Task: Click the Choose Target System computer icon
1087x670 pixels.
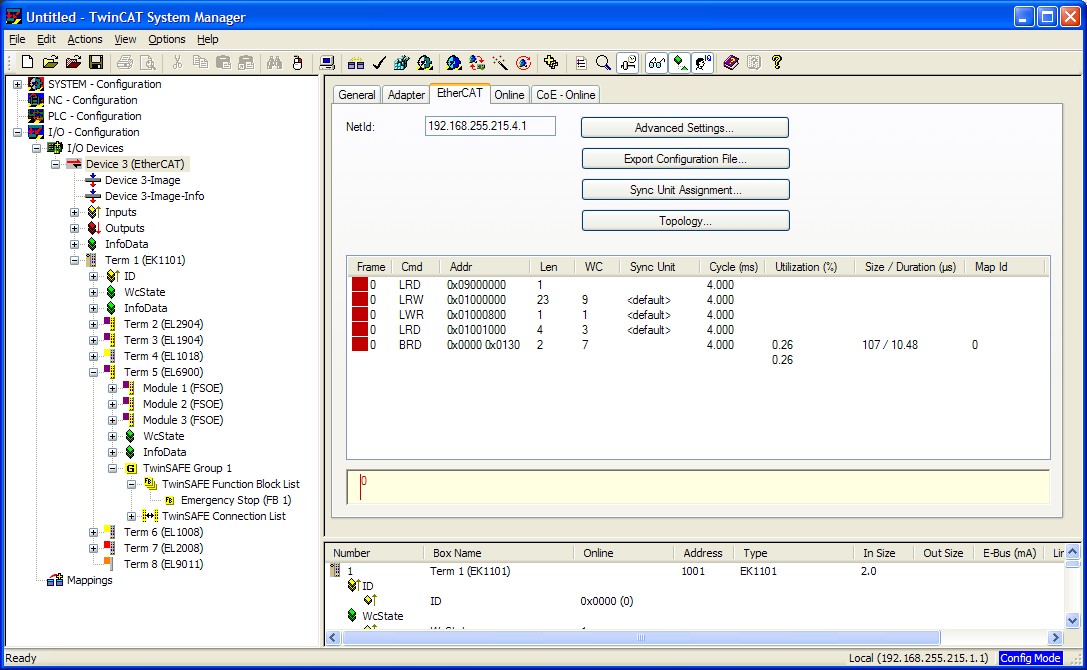Action: [327, 62]
